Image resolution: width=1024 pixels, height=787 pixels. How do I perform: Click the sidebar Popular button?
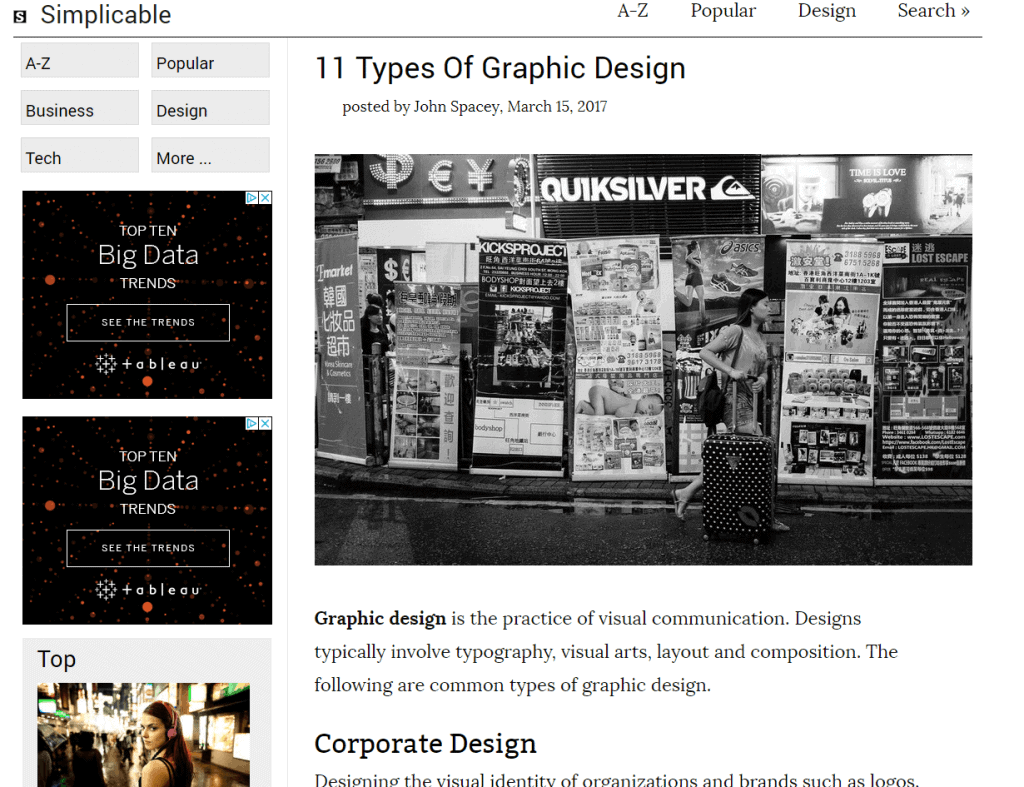tap(210, 60)
